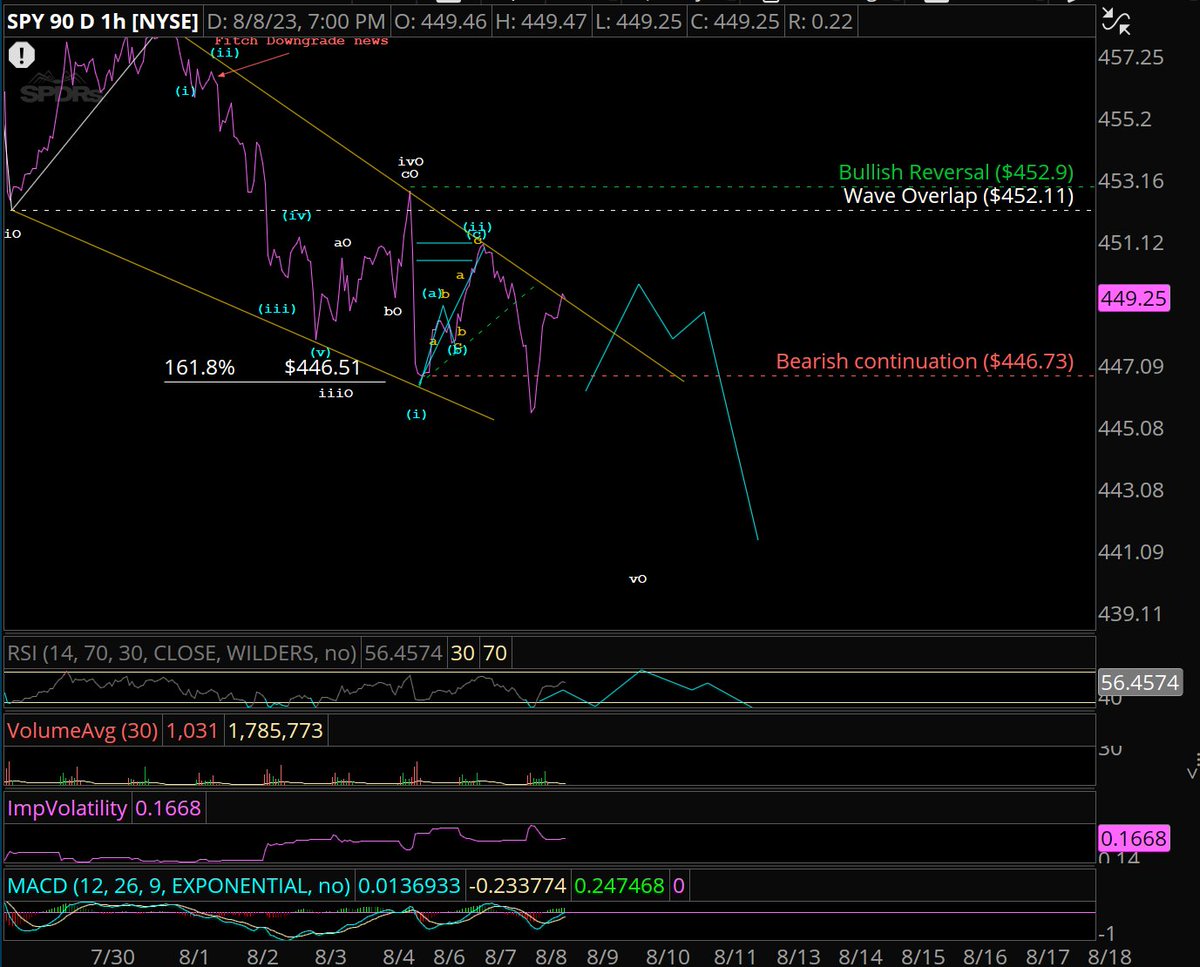Select the ImpVolatility study label
The width and height of the screenshot is (1200, 967).
67,808
